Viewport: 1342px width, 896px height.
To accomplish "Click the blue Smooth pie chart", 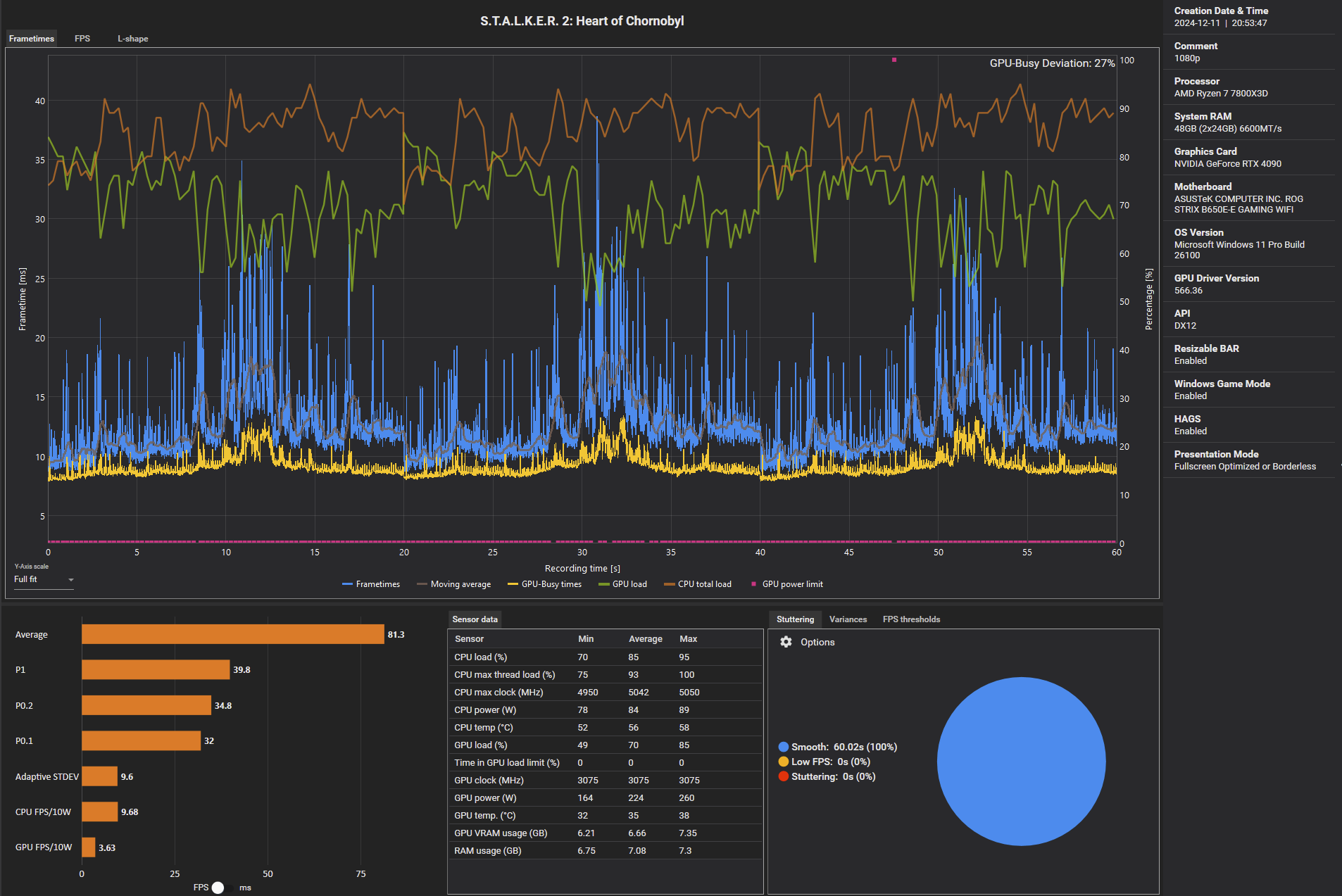I will tap(1021, 762).
